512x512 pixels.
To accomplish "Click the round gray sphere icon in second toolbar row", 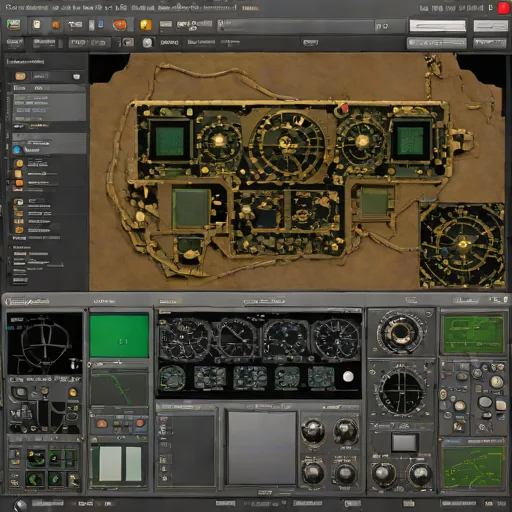I will pos(147,42).
